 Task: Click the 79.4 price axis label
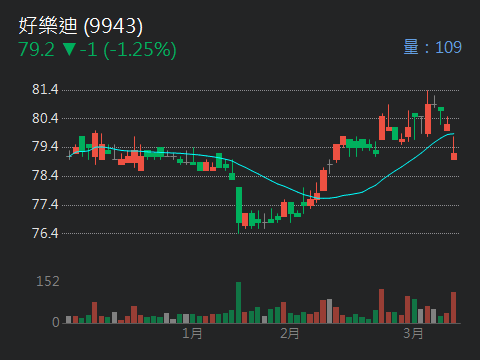pos(45,147)
